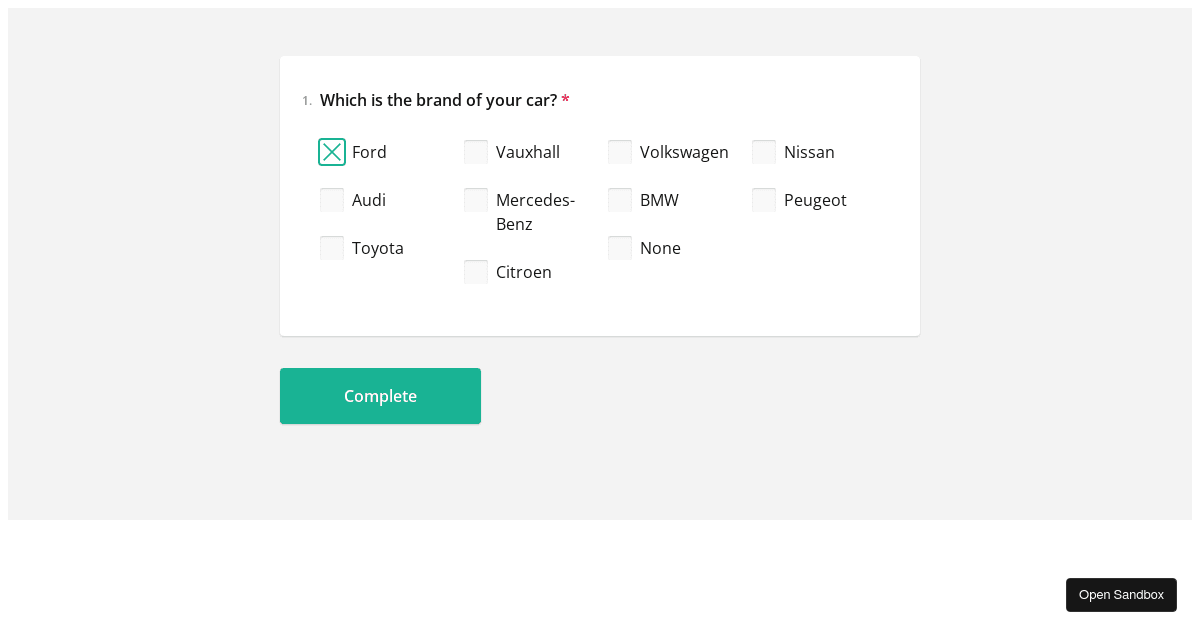1200x630 pixels.
Task: Select the BMW checkbox
Action: pos(620,200)
